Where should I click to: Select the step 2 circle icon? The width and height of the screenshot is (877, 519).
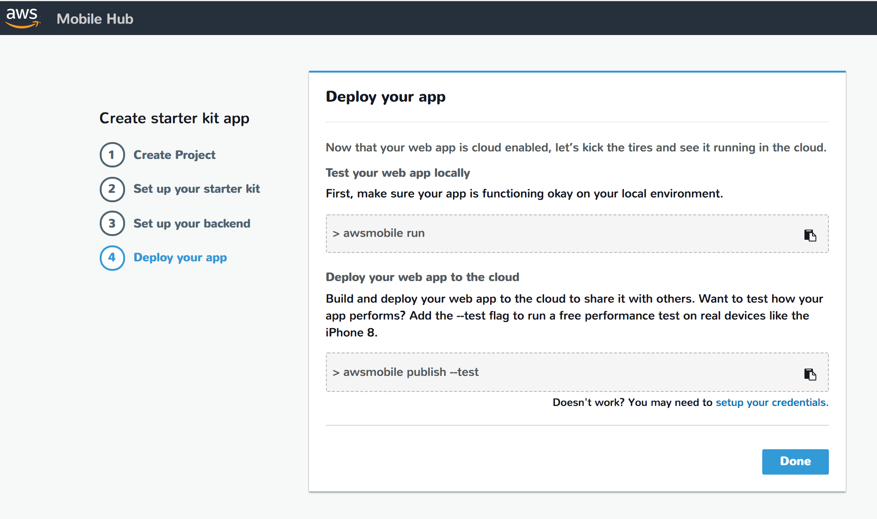point(112,189)
